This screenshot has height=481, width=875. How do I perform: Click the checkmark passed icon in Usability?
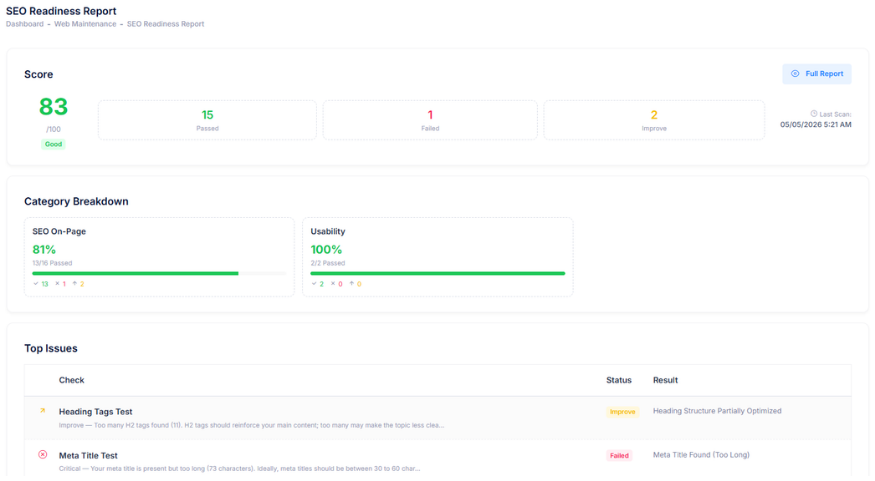[314, 283]
